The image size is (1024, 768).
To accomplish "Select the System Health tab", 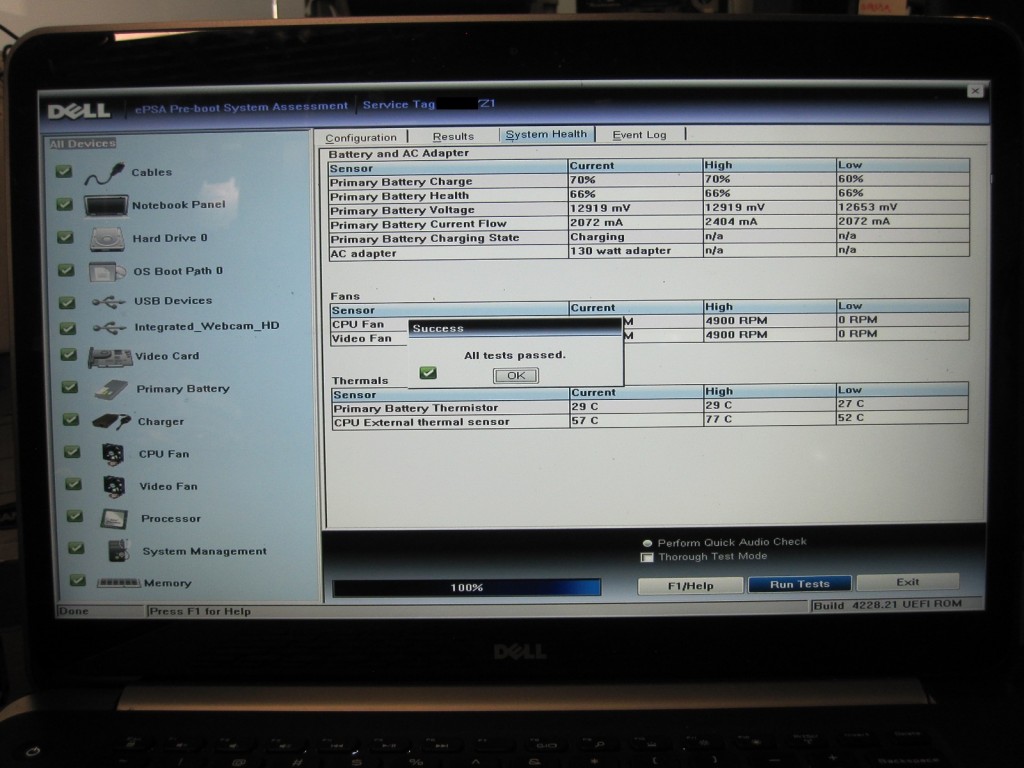I will pos(546,134).
